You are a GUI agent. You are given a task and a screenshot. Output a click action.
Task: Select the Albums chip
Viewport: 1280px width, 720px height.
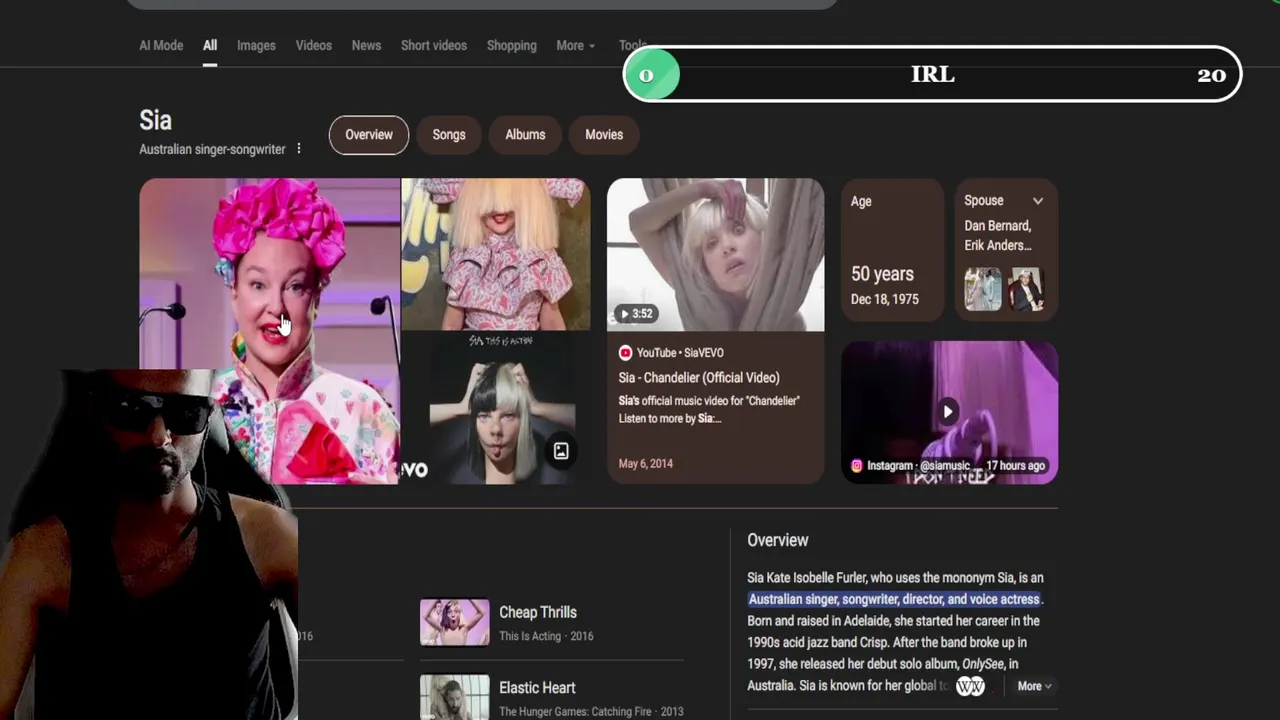525,135
